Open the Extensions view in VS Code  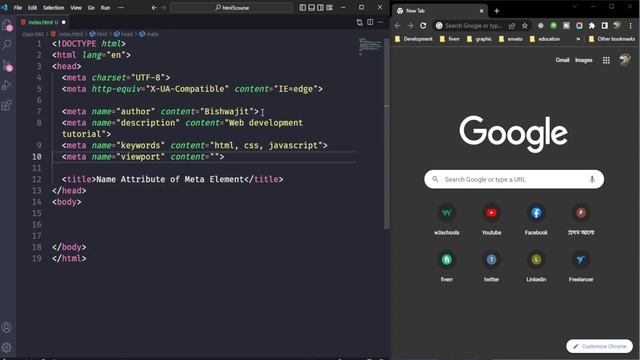pyautogui.click(x=7, y=105)
